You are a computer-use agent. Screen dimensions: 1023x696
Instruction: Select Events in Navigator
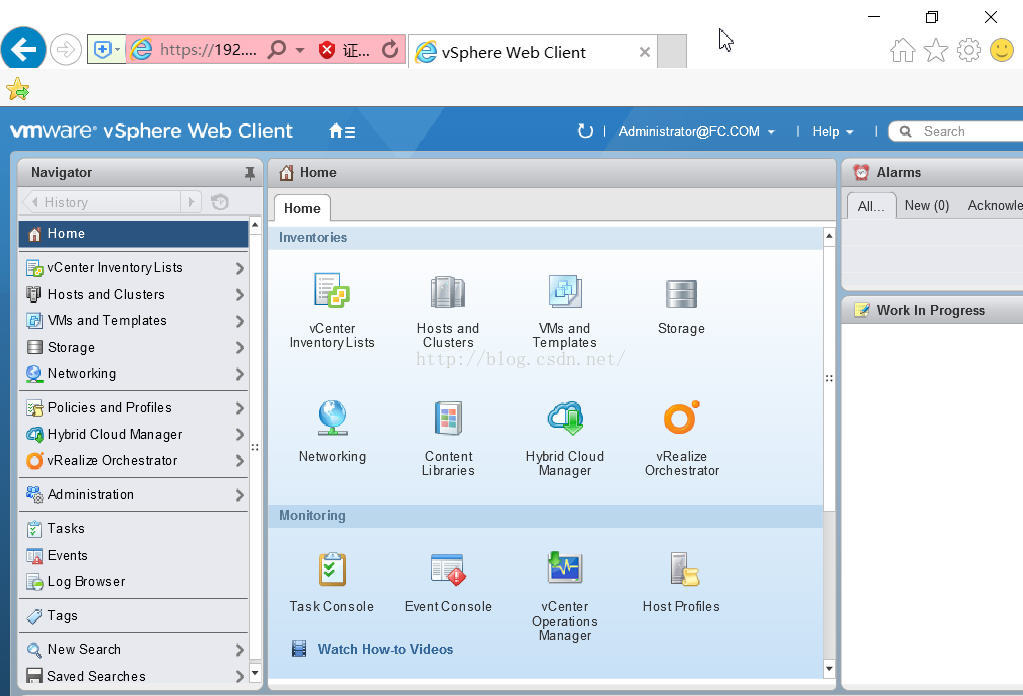134,555
